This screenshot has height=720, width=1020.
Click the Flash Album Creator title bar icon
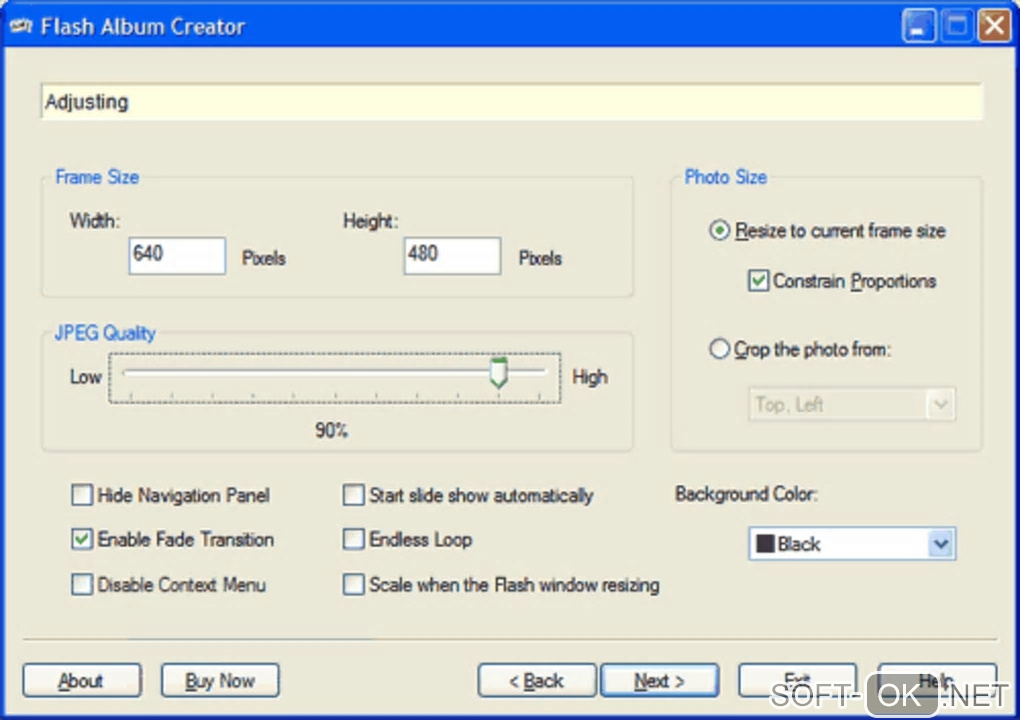[21, 27]
